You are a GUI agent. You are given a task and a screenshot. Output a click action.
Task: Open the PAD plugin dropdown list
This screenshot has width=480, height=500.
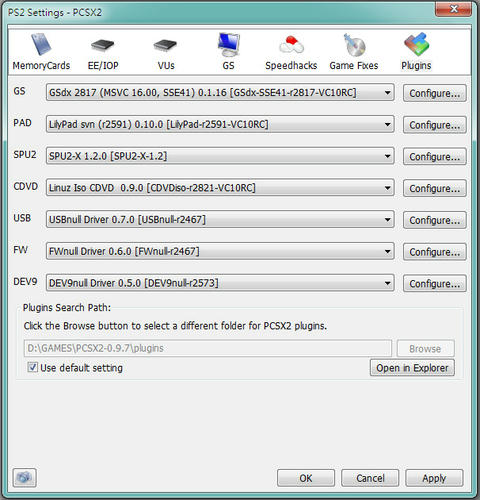220,124
